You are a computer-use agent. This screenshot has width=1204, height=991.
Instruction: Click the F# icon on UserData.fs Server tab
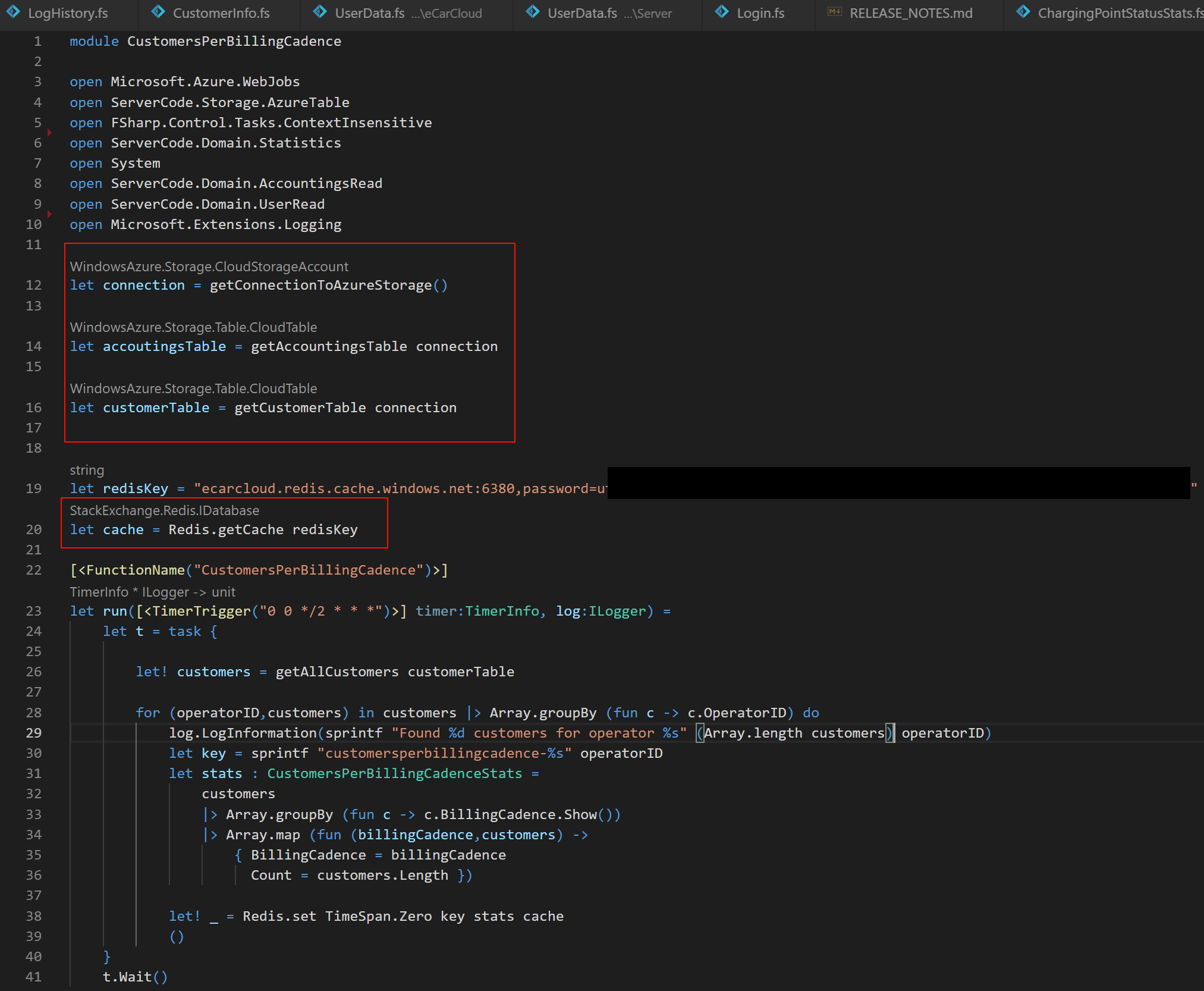(x=533, y=11)
